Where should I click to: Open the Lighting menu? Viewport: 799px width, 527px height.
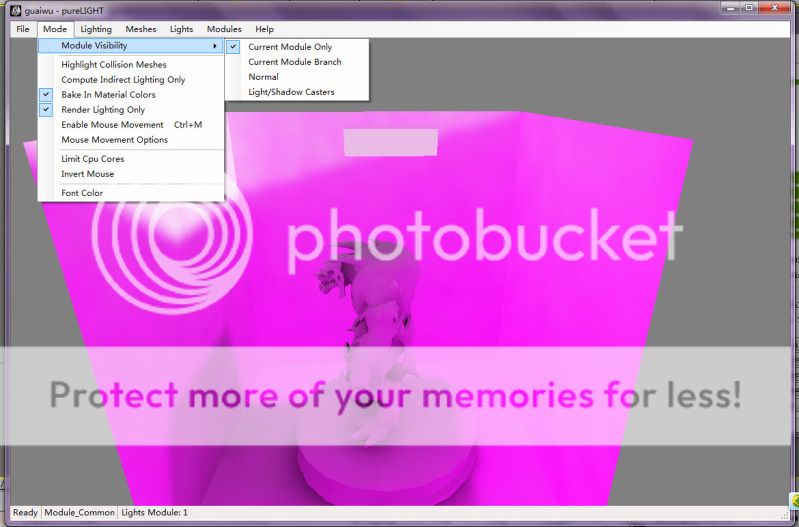click(96, 29)
